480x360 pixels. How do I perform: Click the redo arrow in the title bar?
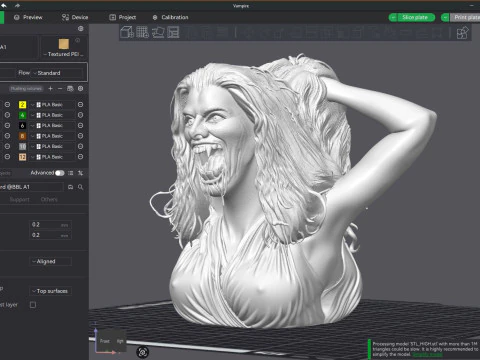tap(17, 6)
